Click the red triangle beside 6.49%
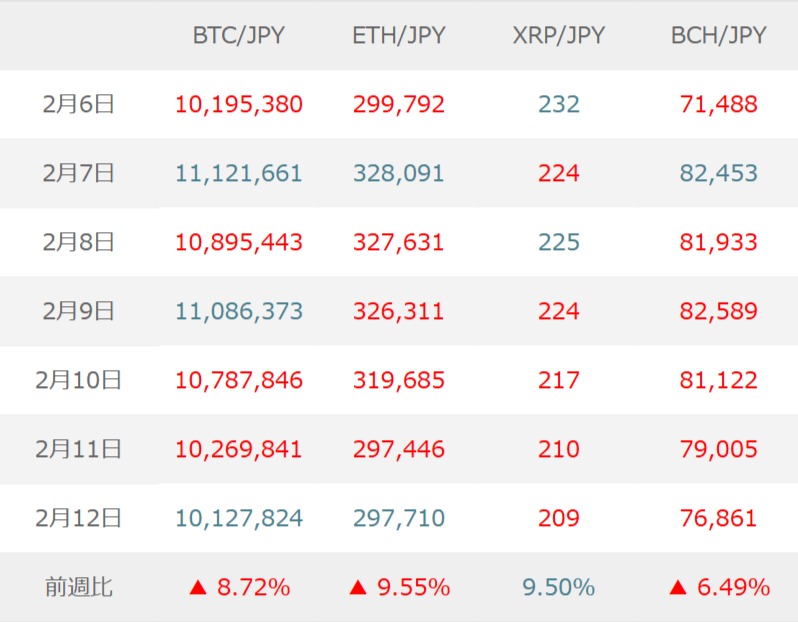 coord(678,588)
